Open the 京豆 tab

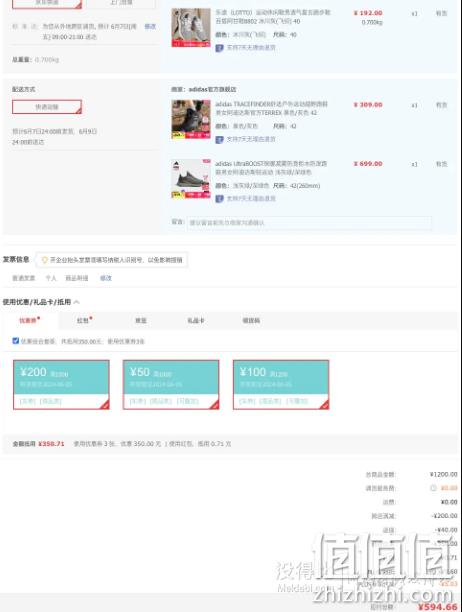(141, 320)
